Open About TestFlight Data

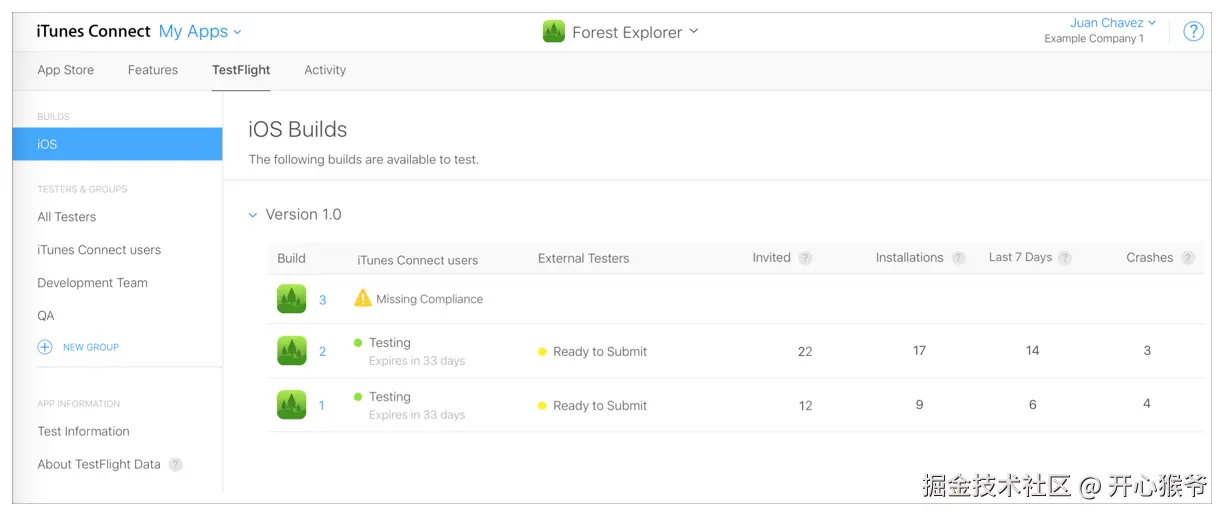99,465
